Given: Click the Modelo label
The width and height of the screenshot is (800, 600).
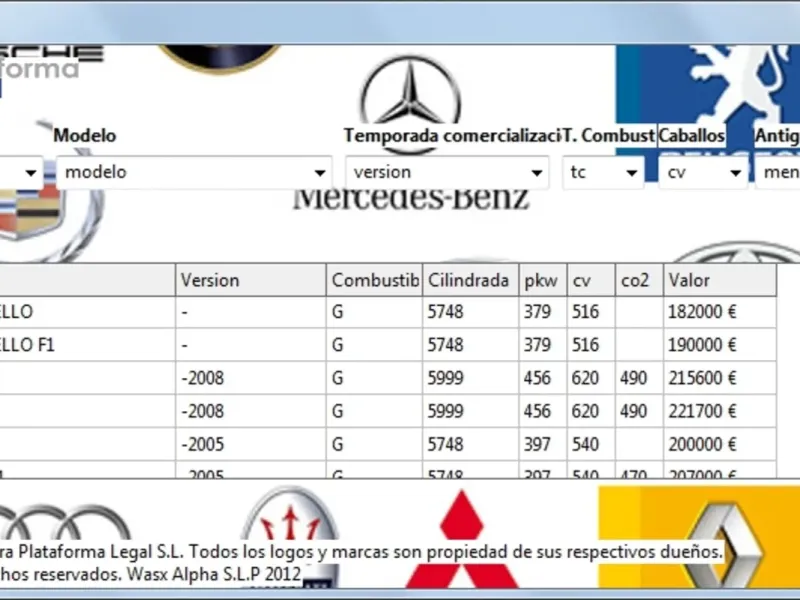Looking at the screenshot, I should click(85, 136).
